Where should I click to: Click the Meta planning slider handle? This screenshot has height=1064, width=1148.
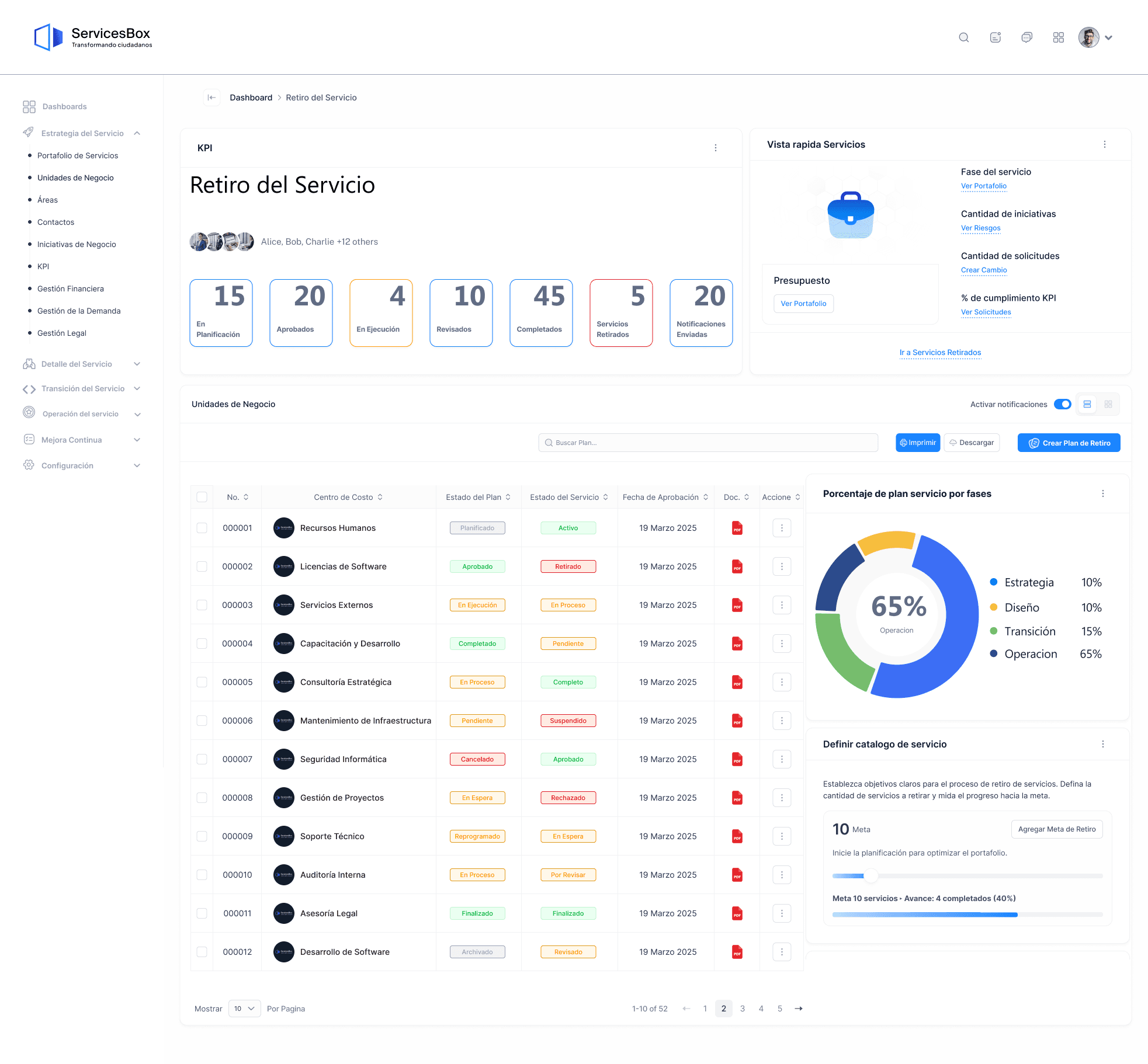(871, 875)
